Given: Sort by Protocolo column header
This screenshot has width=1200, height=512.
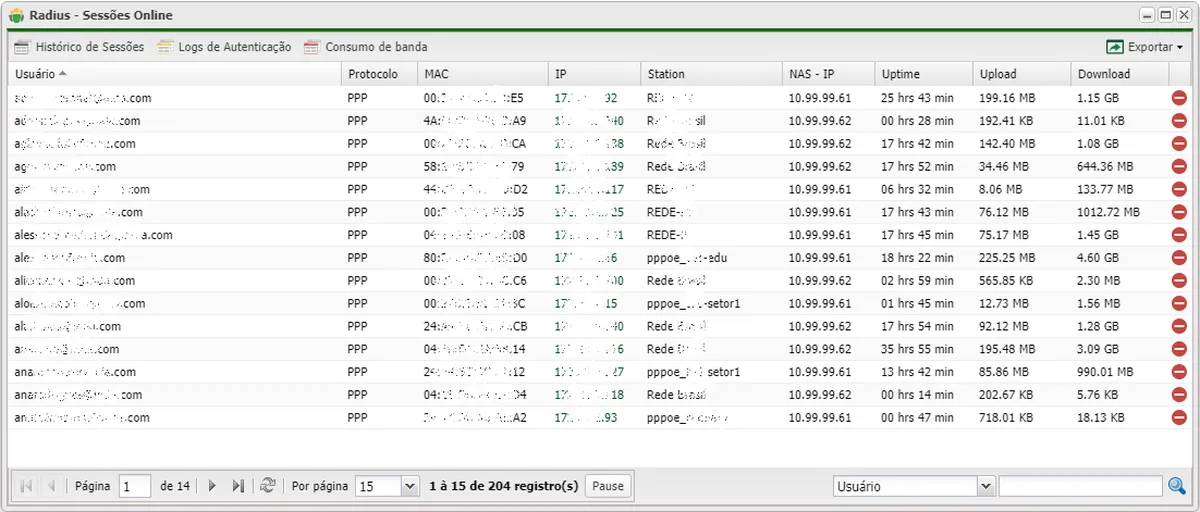Looking at the screenshot, I should click(x=380, y=74).
